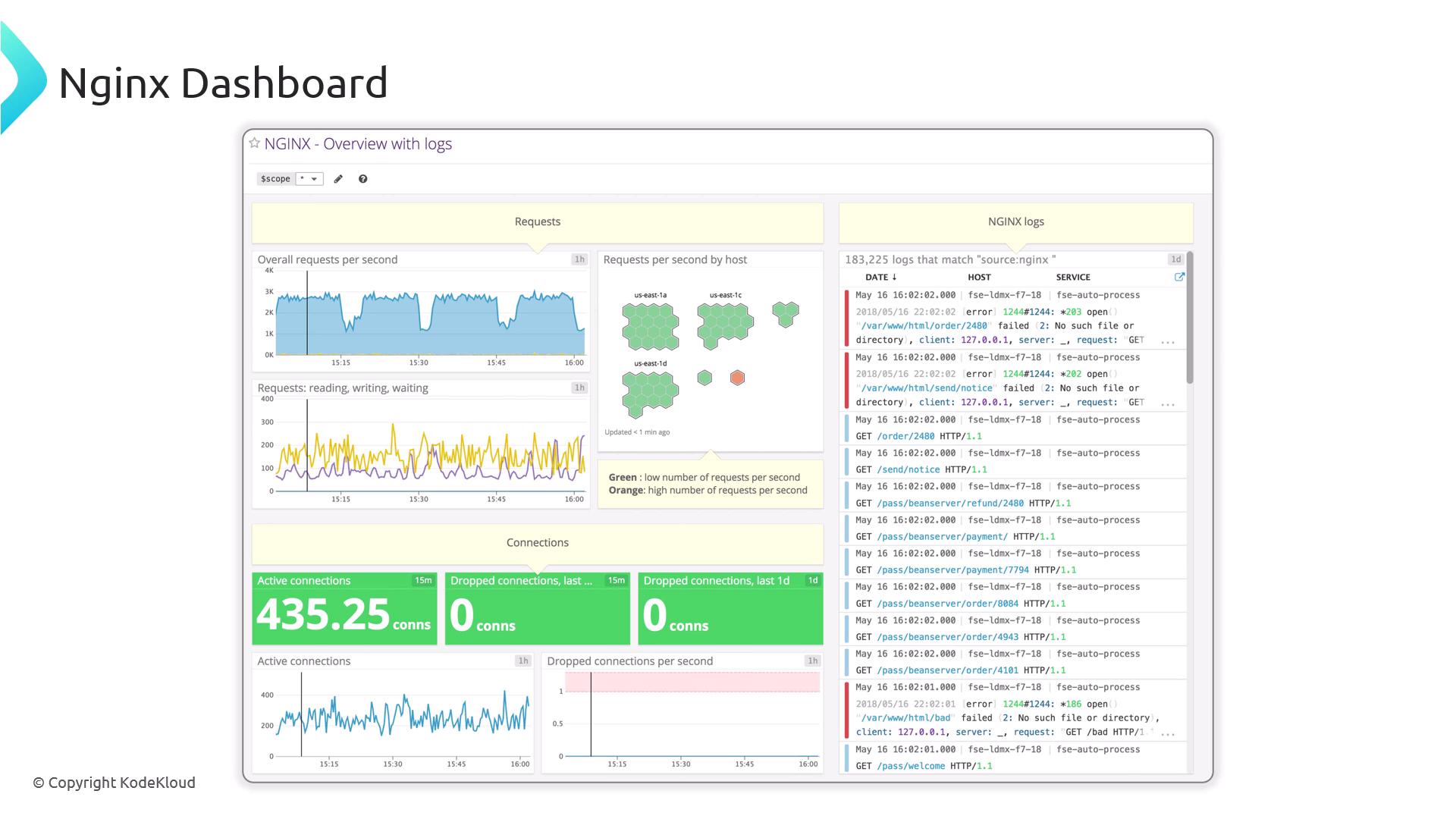The height and width of the screenshot is (819, 1456).
Task: Click the SERVICE column header
Action: click(1073, 278)
